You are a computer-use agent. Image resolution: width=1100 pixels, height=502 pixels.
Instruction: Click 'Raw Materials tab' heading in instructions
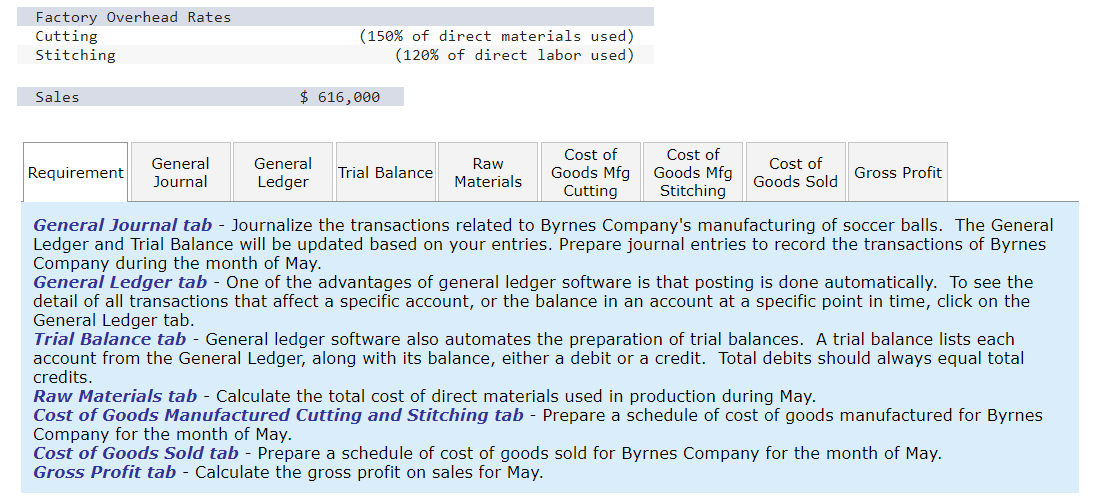tap(115, 396)
